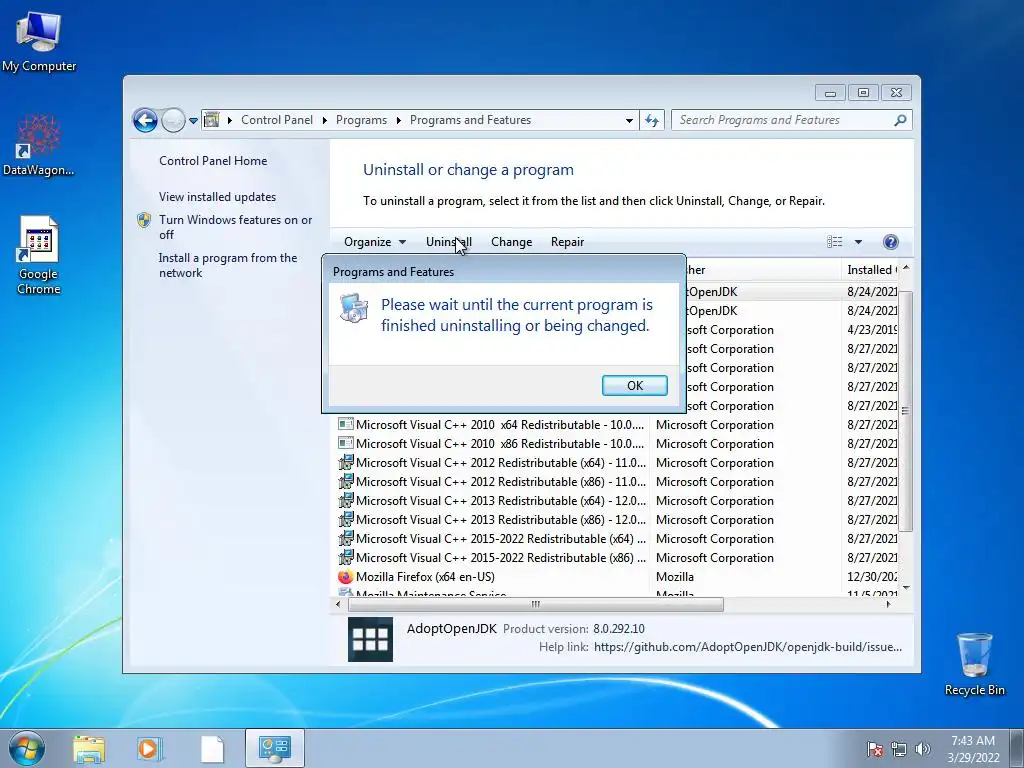Click the horizontal scroll right arrow

(x=888, y=604)
